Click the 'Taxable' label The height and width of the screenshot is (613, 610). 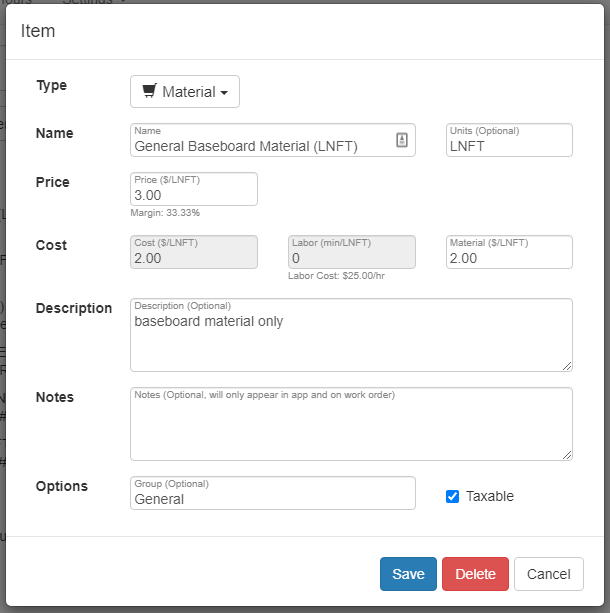point(490,496)
